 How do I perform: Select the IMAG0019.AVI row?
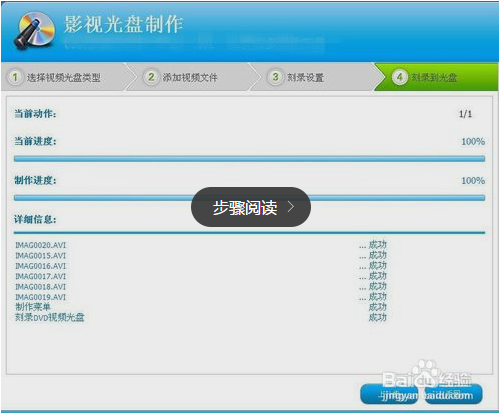point(201,297)
